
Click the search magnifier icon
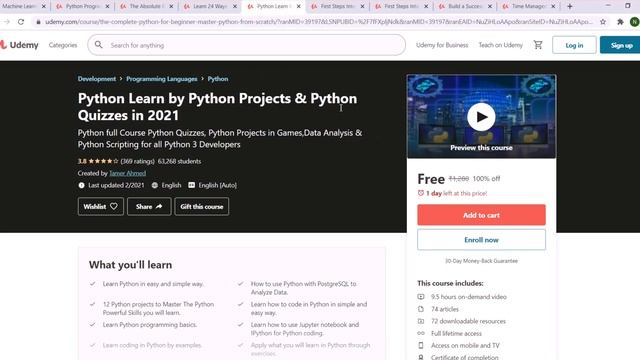[99, 45]
